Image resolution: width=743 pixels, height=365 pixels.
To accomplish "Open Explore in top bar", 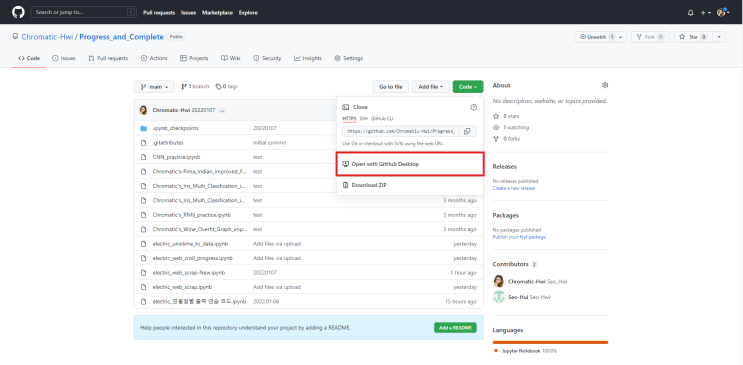I will pyautogui.click(x=248, y=13).
